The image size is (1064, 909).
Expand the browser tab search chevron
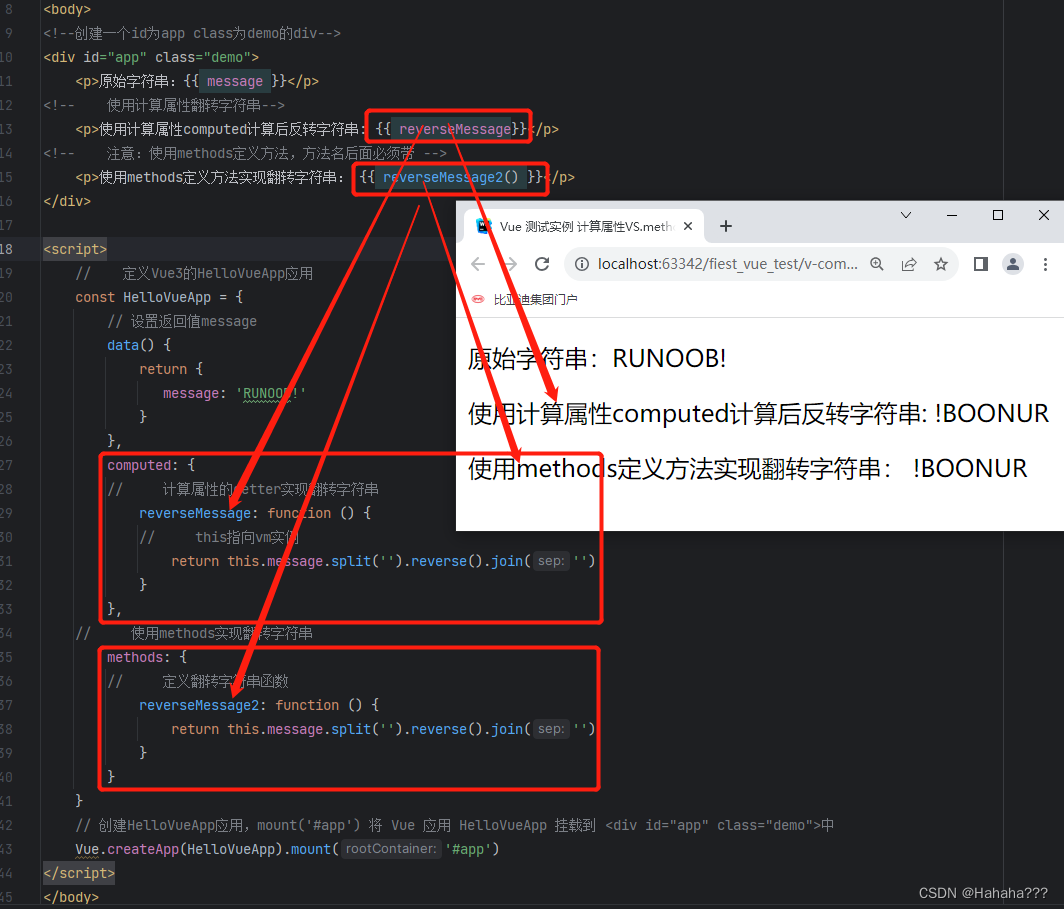(x=905, y=215)
